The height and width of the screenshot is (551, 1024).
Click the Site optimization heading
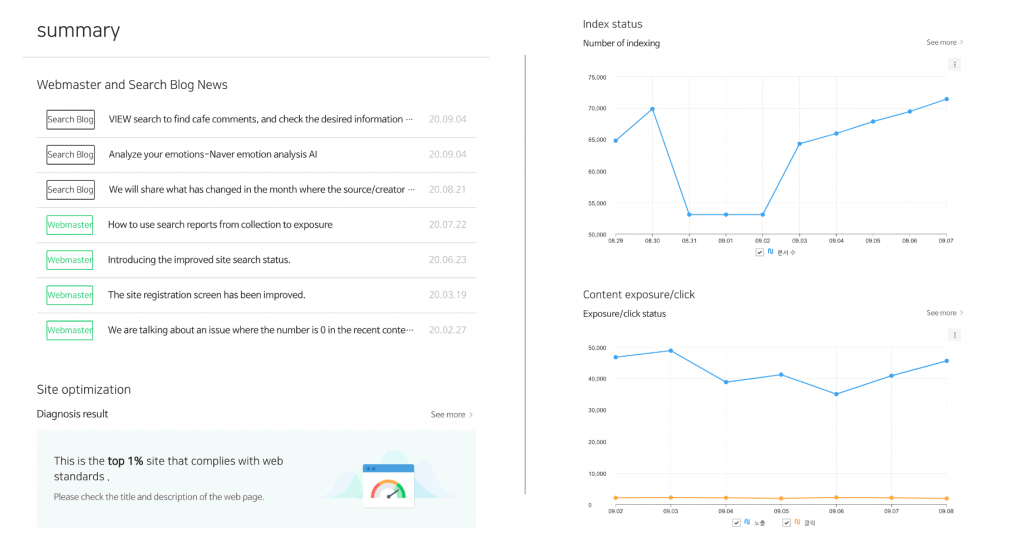tap(84, 390)
